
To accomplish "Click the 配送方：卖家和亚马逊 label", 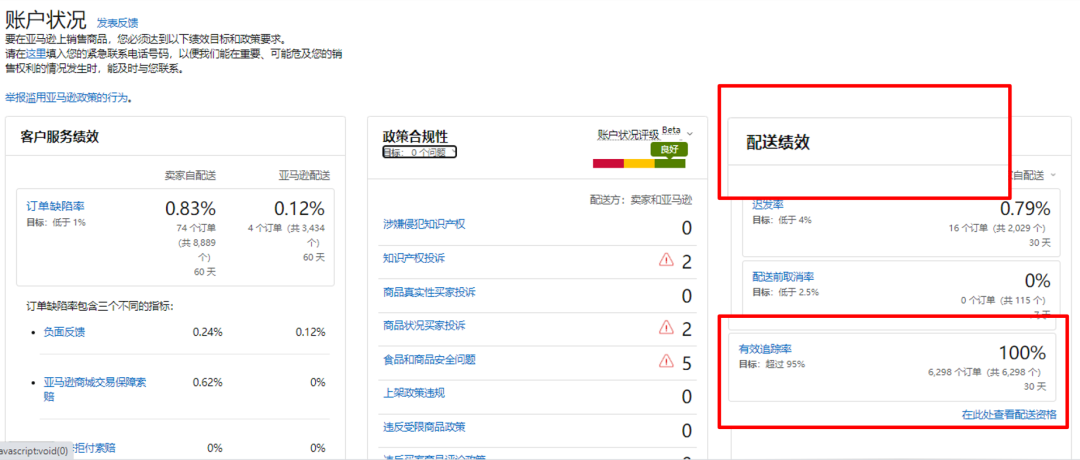I will 641,200.
